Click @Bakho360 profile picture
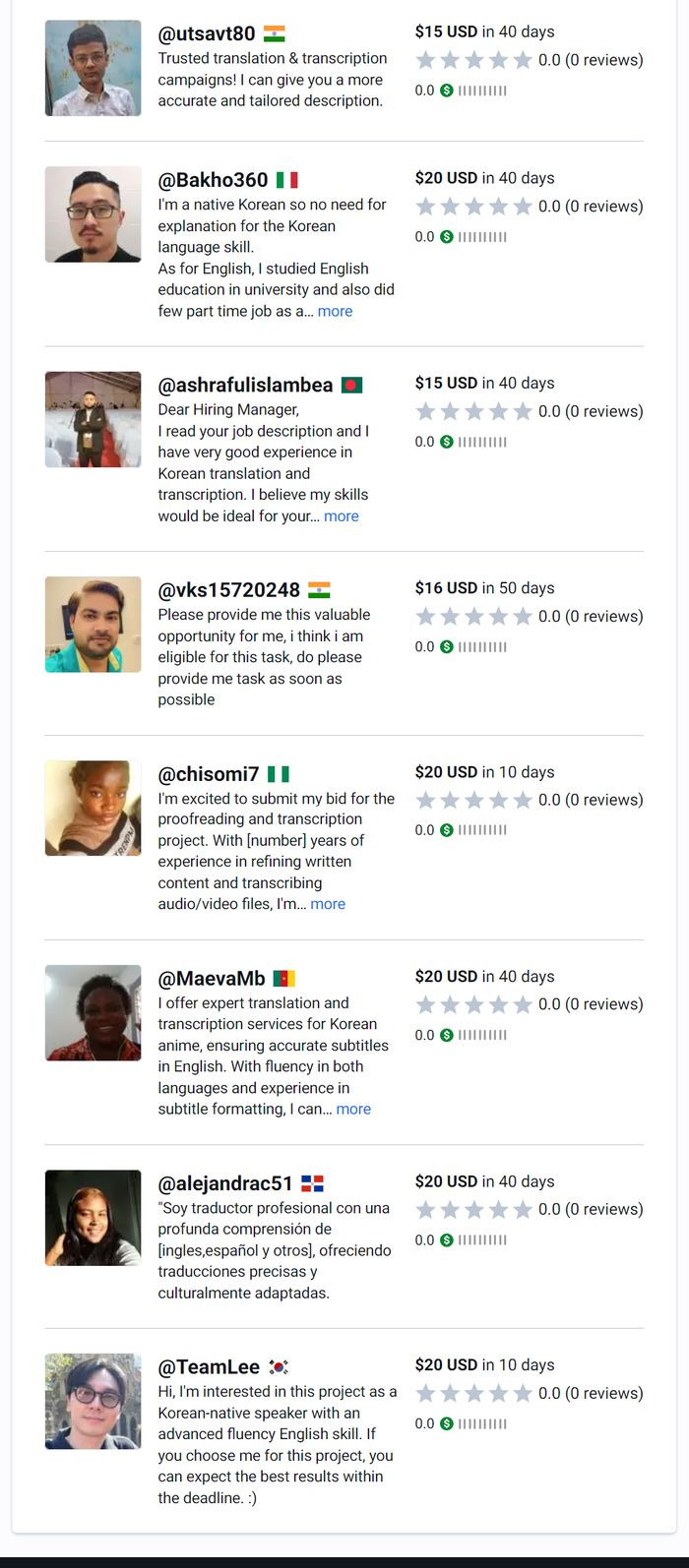 (94, 214)
